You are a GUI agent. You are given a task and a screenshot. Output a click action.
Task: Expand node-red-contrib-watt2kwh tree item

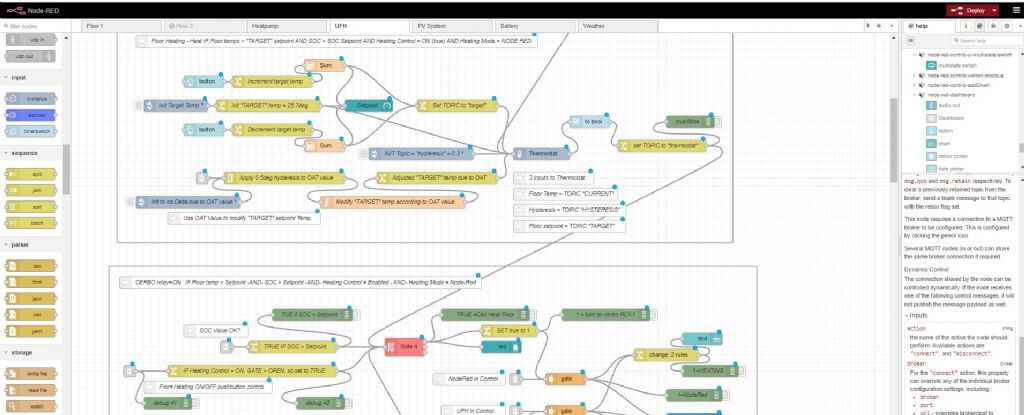point(914,85)
